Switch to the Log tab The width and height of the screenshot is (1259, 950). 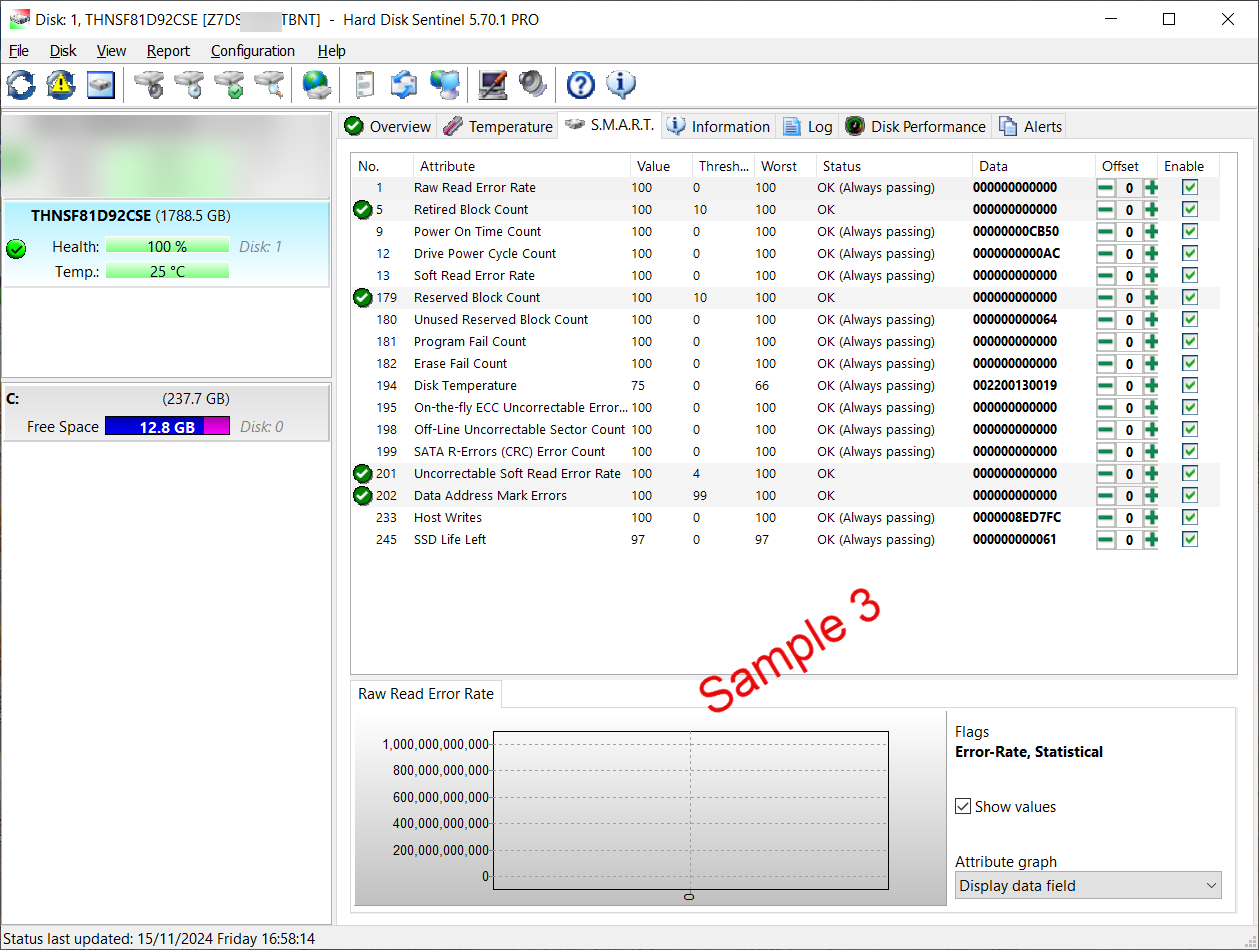pos(808,126)
